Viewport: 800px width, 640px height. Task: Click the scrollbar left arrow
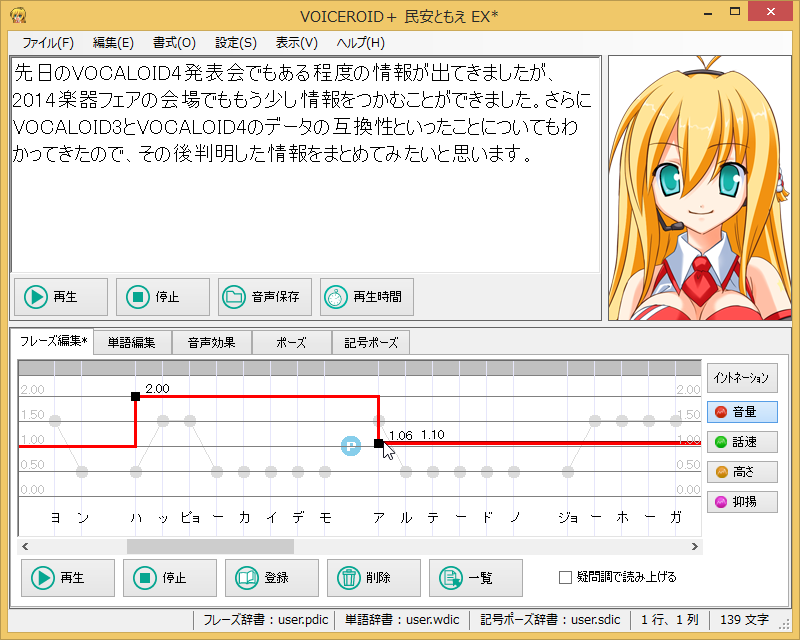click(x=25, y=547)
